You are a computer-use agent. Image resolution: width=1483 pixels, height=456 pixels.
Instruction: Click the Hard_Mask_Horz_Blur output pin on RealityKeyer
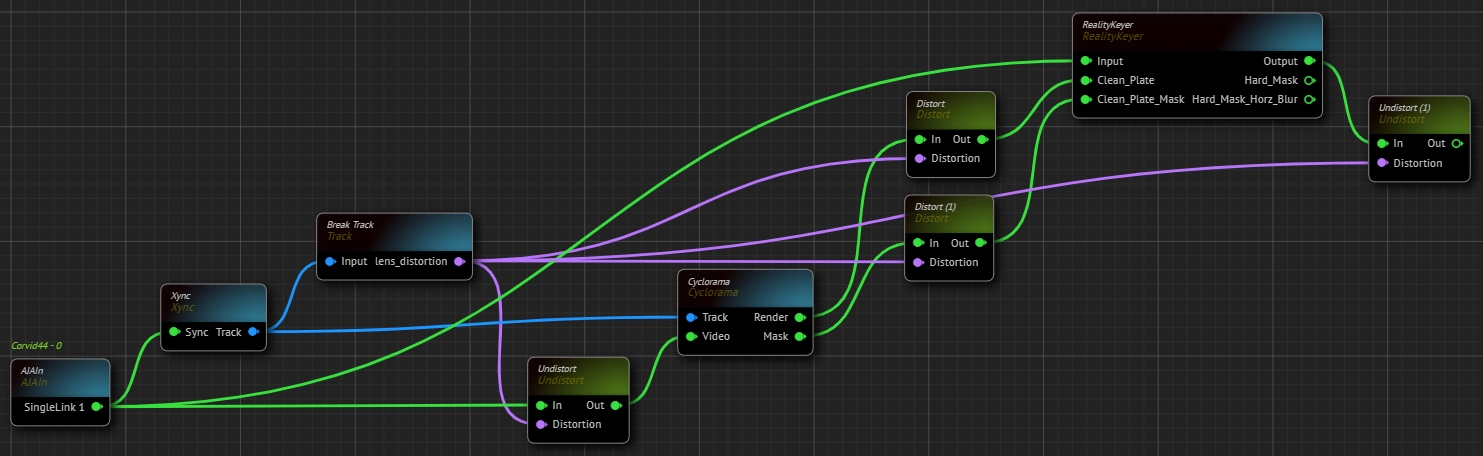[x=1309, y=100]
